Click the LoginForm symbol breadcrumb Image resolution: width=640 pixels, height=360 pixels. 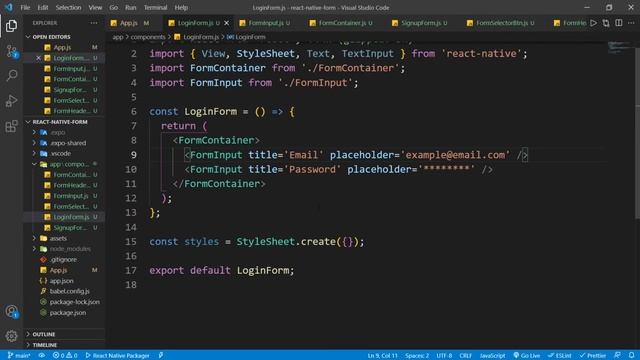[x=247, y=37]
